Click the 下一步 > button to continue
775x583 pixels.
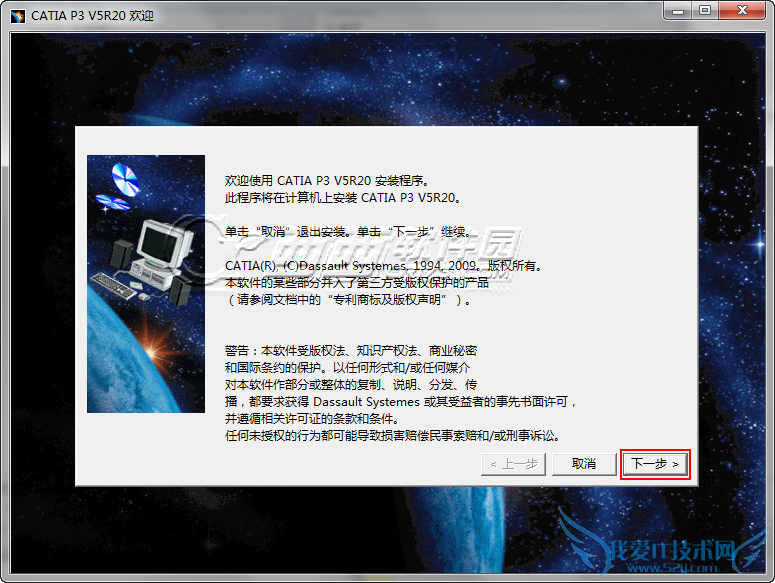(x=655, y=464)
